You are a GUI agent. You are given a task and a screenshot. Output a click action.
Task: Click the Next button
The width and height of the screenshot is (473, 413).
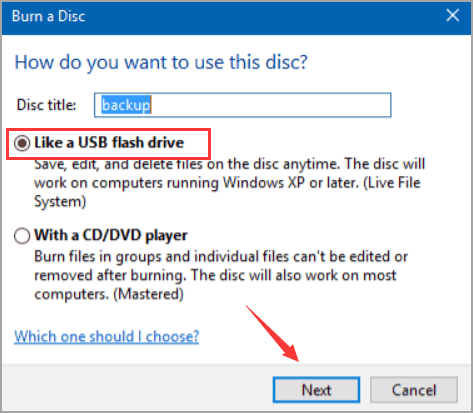click(x=316, y=390)
